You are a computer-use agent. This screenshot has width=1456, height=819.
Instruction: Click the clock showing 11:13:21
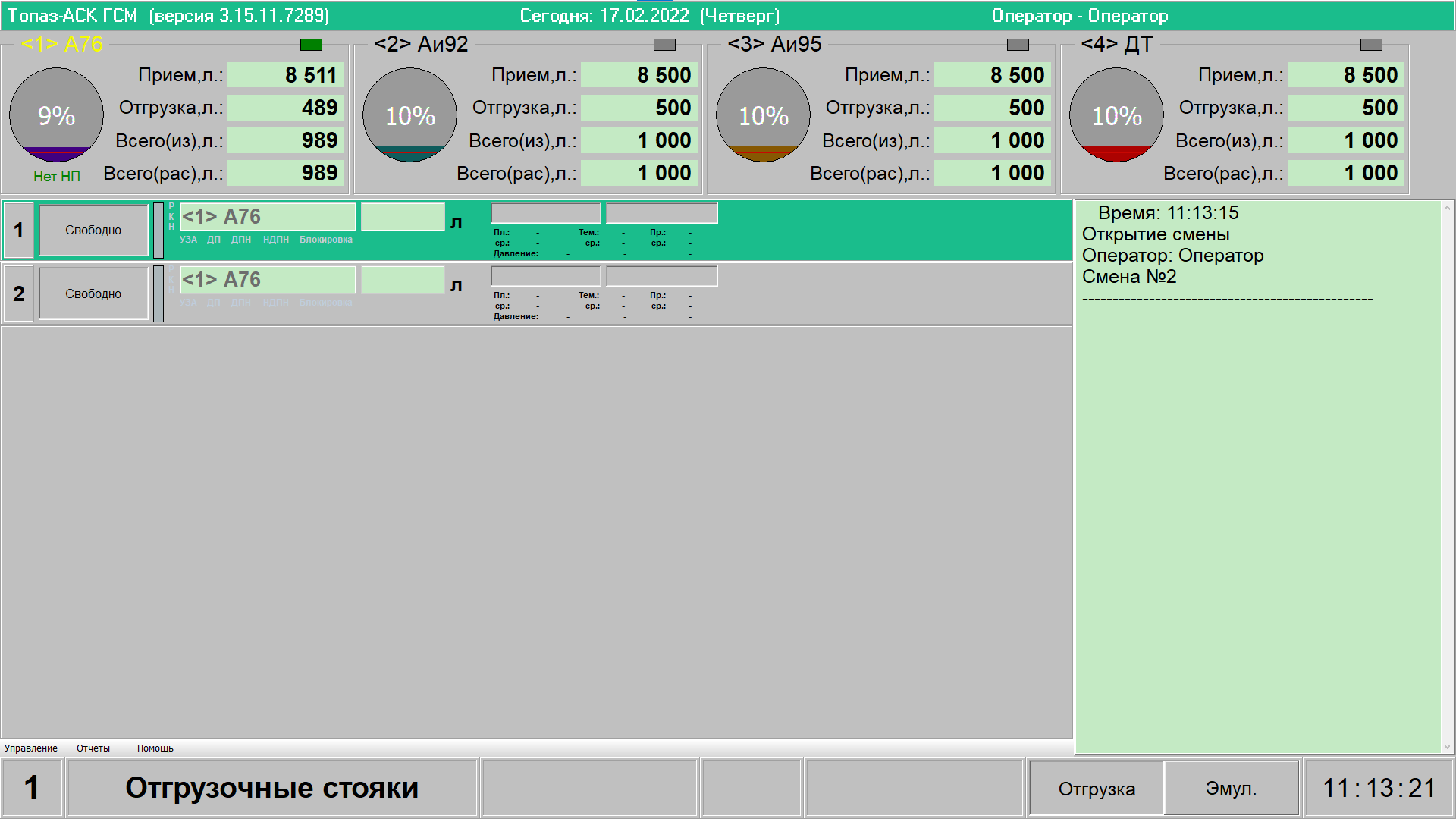tap(1379, 789)
